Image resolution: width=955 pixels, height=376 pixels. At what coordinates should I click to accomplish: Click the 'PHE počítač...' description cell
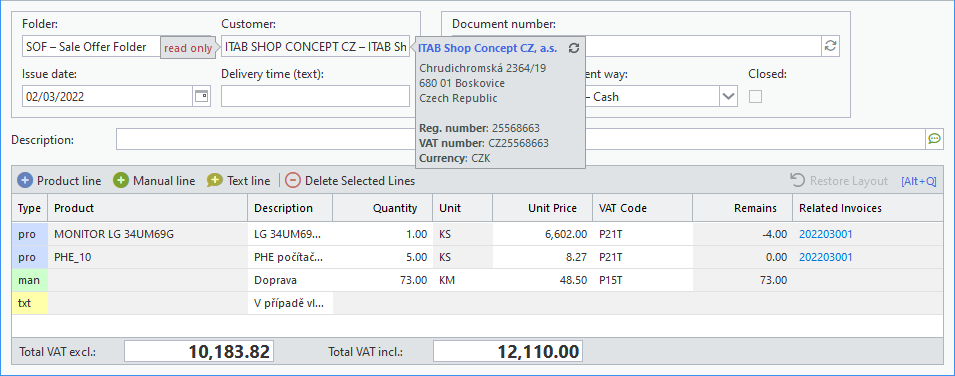[290, 257]
